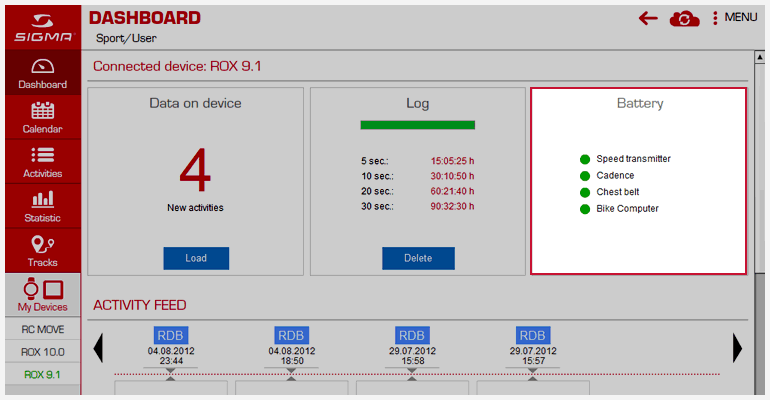Click the red back arrow
The height and width of the screenshot is (400, 770).
(x=648, y=19)
